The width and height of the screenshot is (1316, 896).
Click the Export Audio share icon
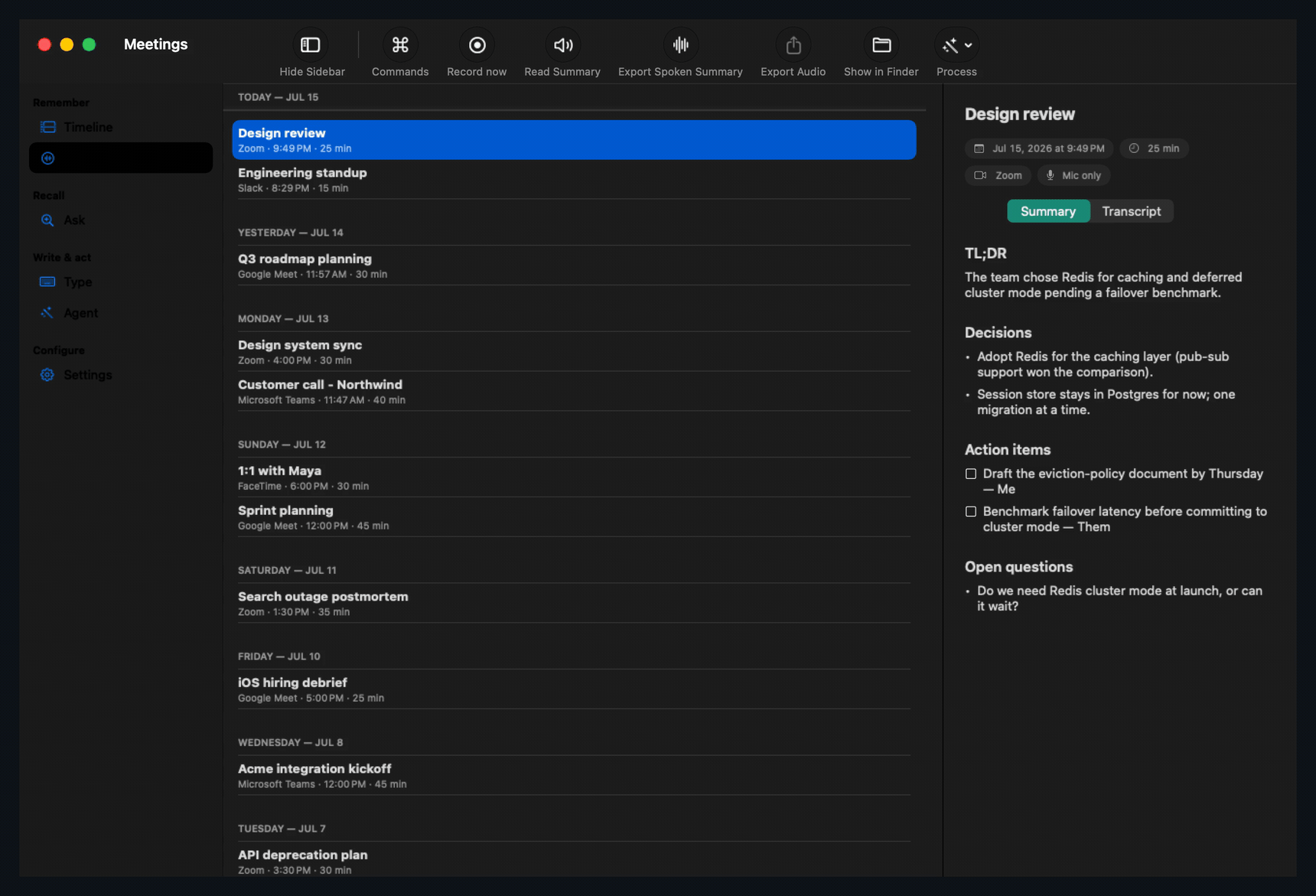pos(793,45)
